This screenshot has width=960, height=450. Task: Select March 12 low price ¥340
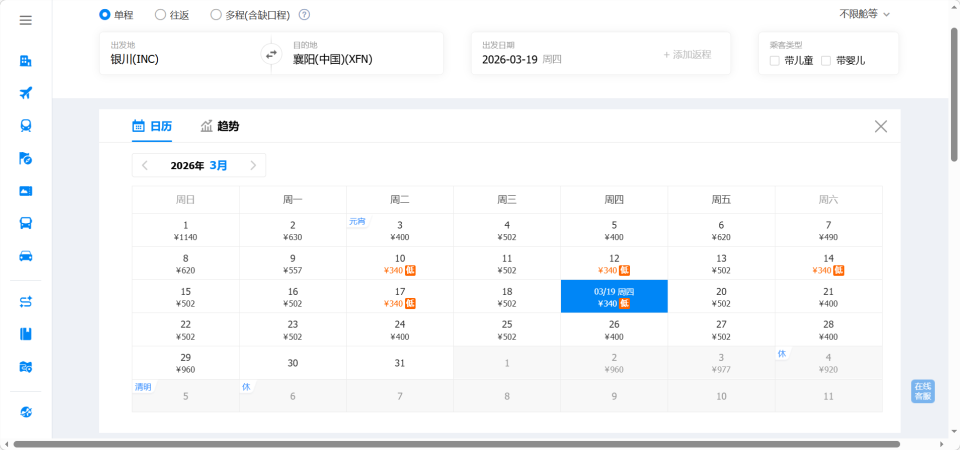tap(614, 263)
